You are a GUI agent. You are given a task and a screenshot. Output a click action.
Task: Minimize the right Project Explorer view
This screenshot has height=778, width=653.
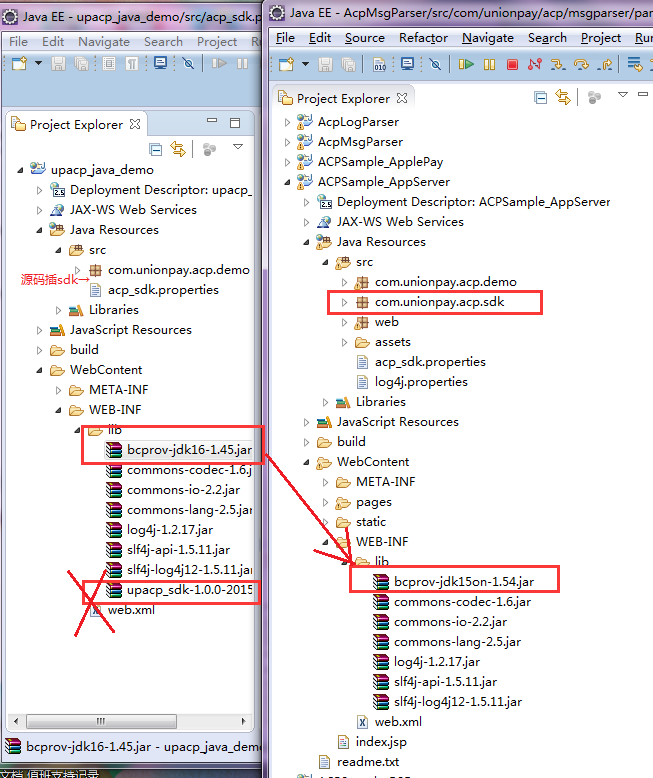coord(643,94)
